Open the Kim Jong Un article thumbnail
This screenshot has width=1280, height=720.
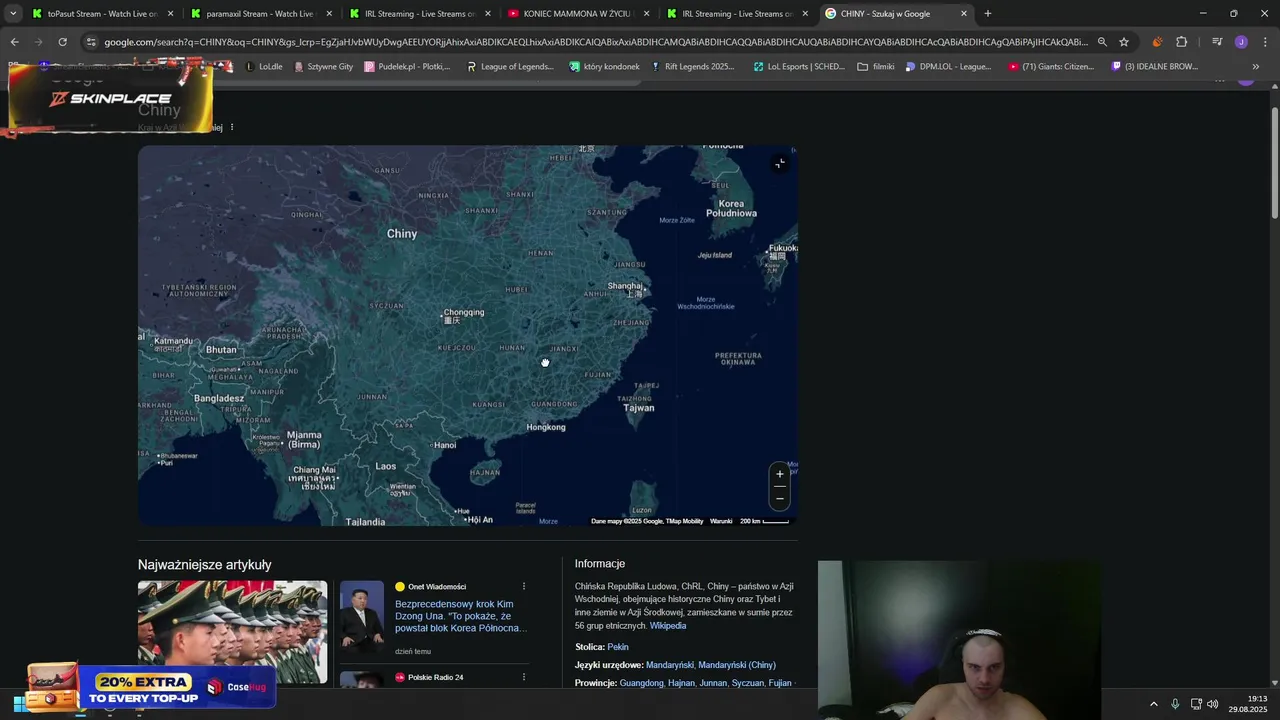pos(362,617)
